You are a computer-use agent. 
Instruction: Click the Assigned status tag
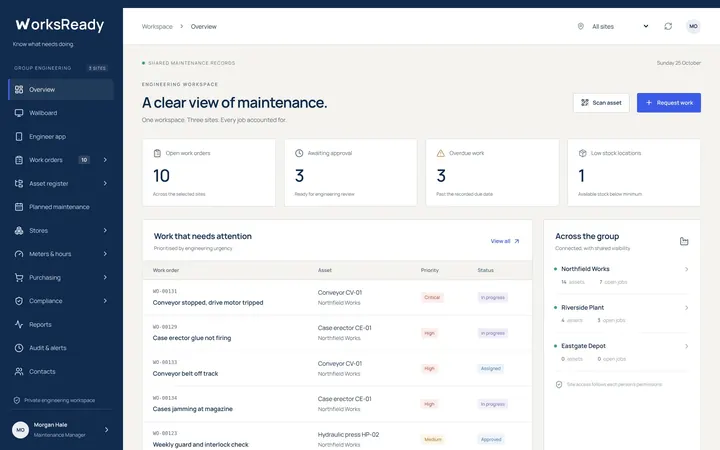490,369
